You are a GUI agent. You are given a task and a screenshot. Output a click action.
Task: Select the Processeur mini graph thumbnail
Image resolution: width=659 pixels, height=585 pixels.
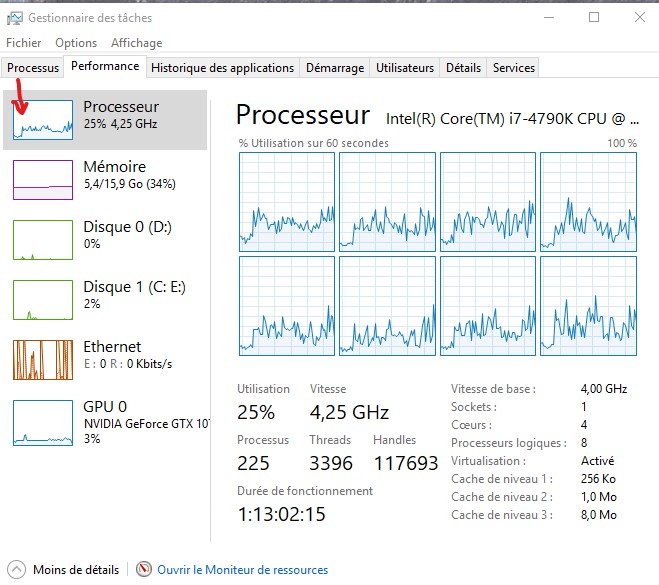pyautogui.click(x=43, y=120)
